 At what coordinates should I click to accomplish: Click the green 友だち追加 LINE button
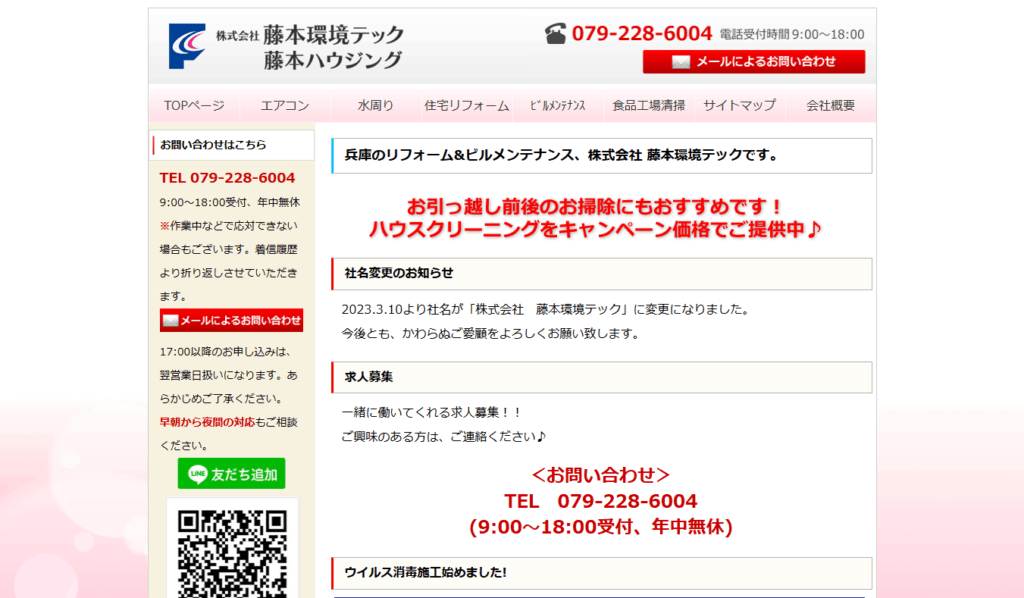tap(230, 474)
